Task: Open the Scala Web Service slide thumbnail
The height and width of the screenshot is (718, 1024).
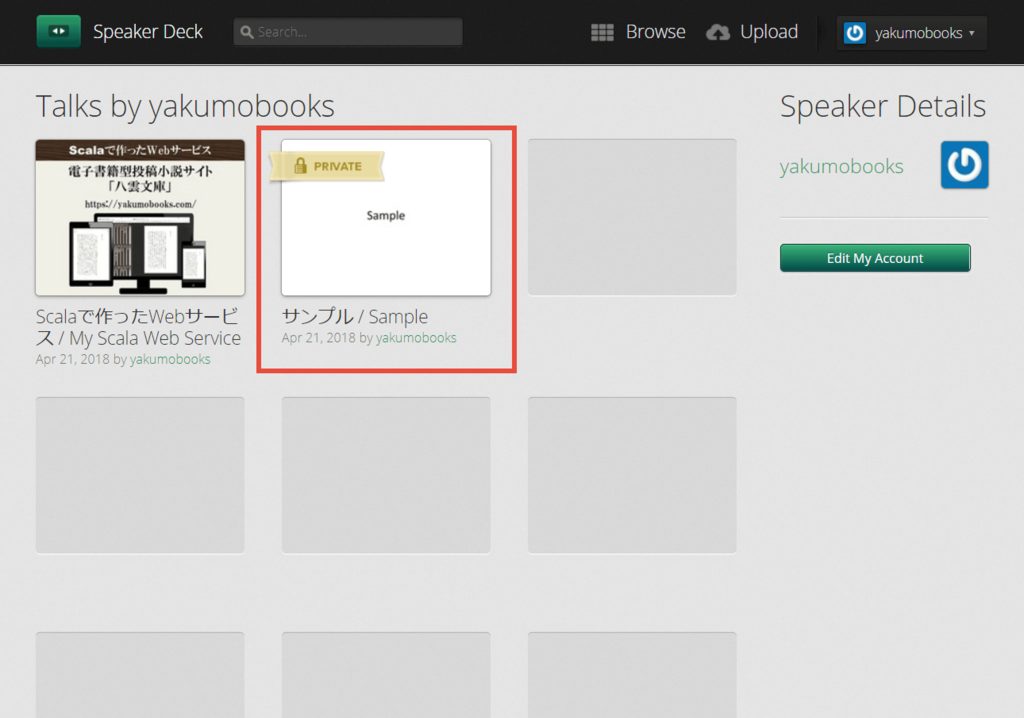Action: [x=140, y=218]
